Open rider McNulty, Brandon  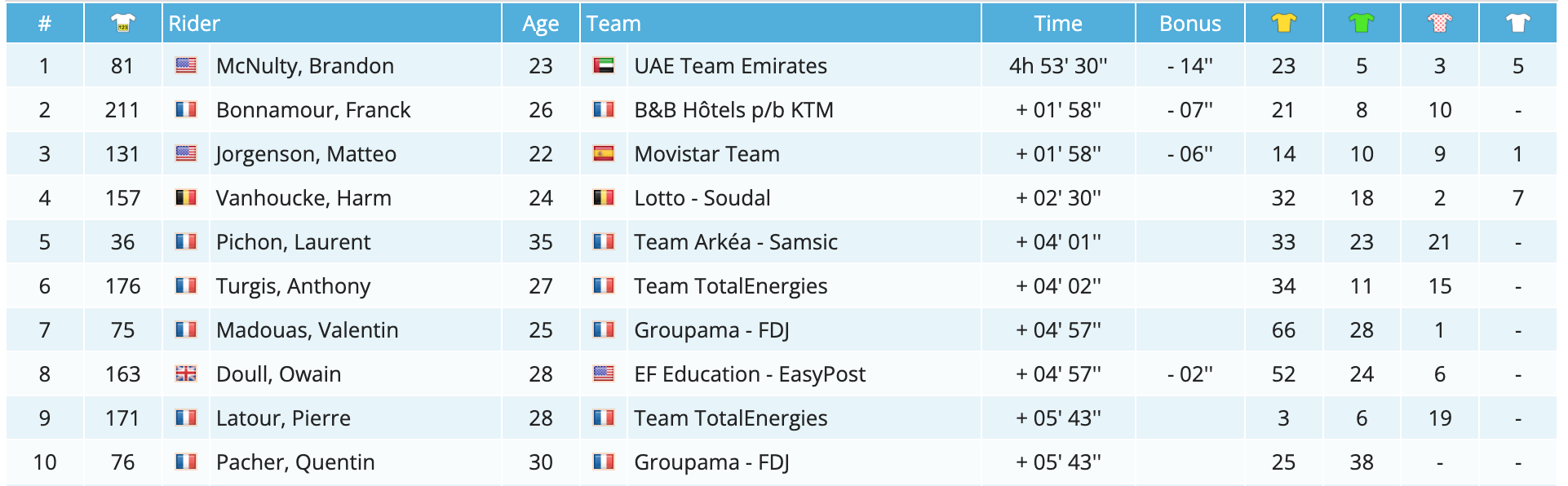304,66
